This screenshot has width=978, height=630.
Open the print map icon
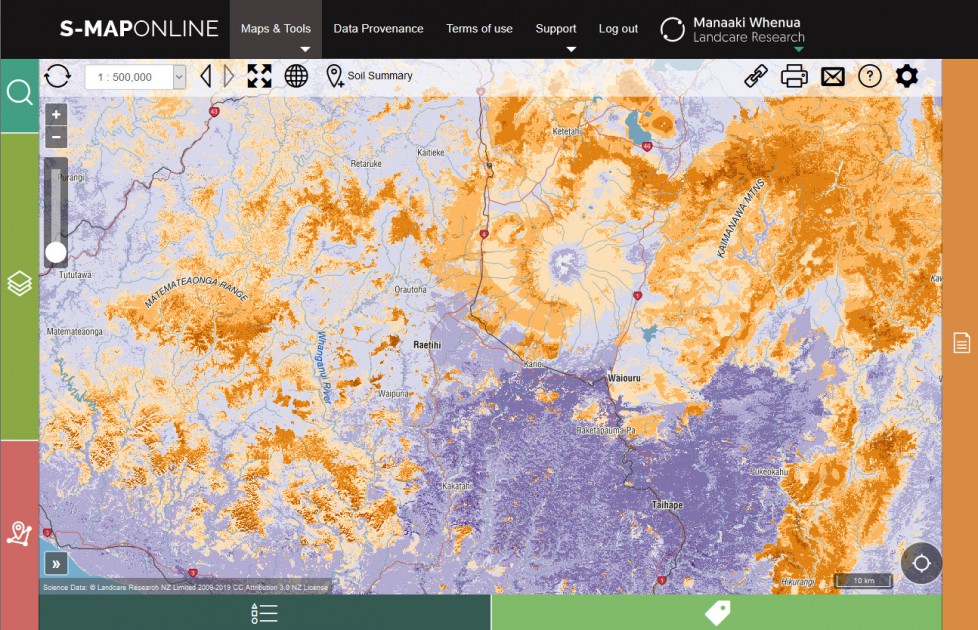[x=793, y=75]
